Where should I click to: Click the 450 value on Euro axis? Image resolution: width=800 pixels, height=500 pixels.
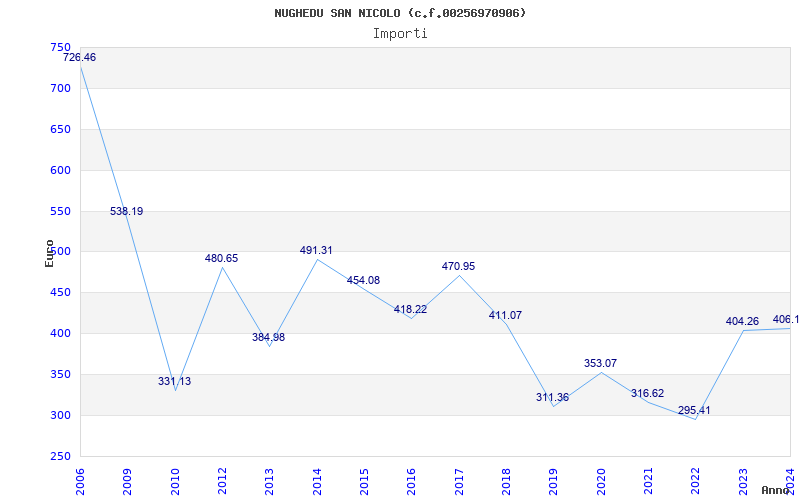(61, 293)
